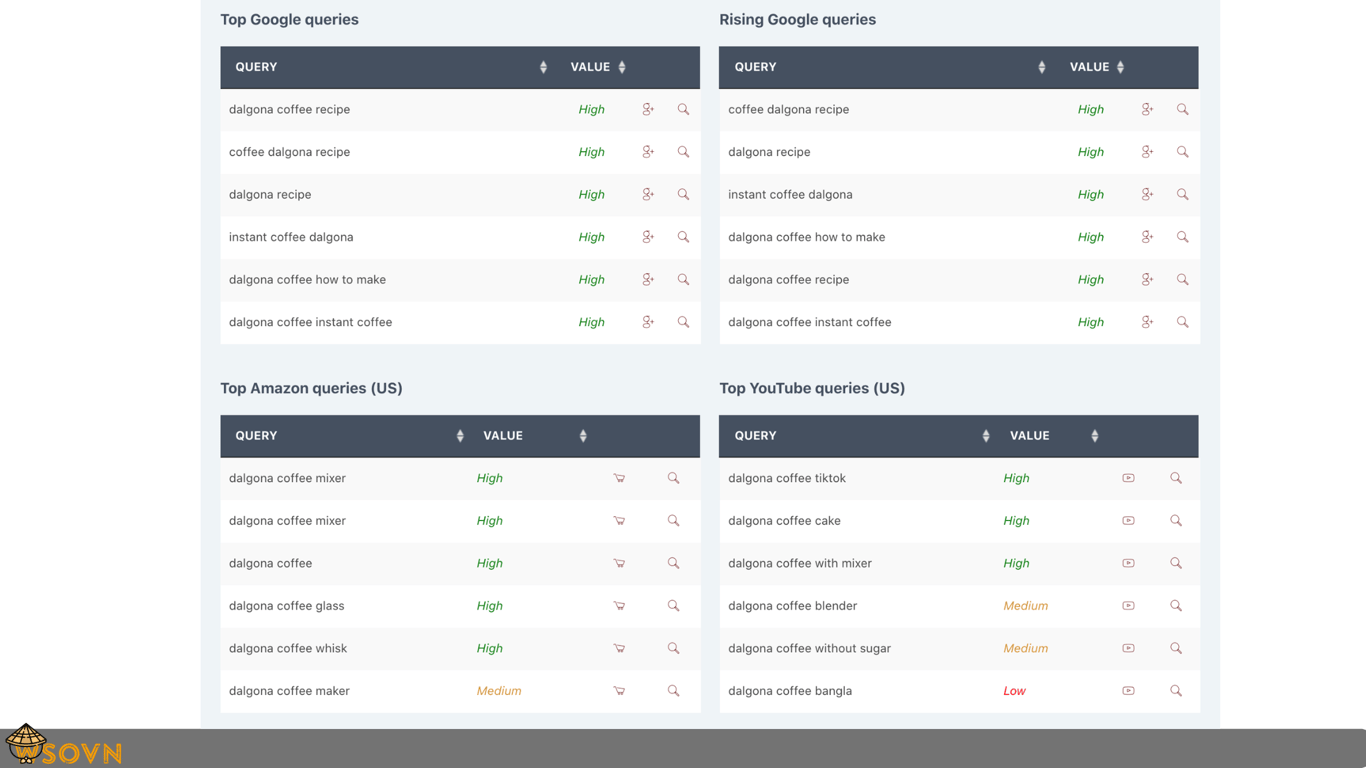This screenshot has height=768, width=1366.
Task: Google icon for 'dalgona coffee how to make', Top Google table
Action: point(648,279)
